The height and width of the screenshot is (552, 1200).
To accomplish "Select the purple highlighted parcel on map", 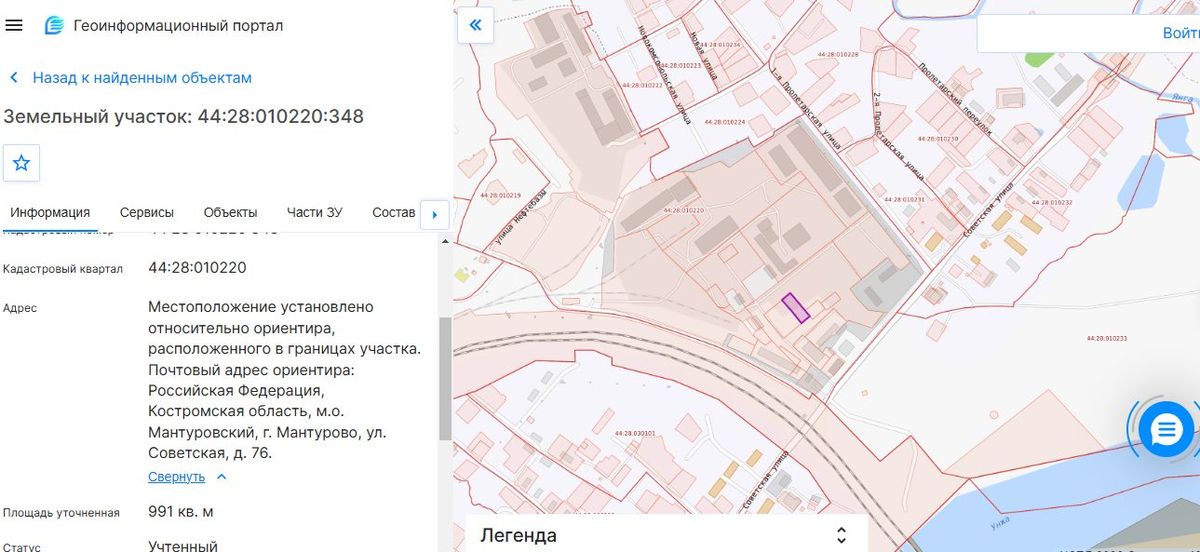I will (x=795, y=307).
